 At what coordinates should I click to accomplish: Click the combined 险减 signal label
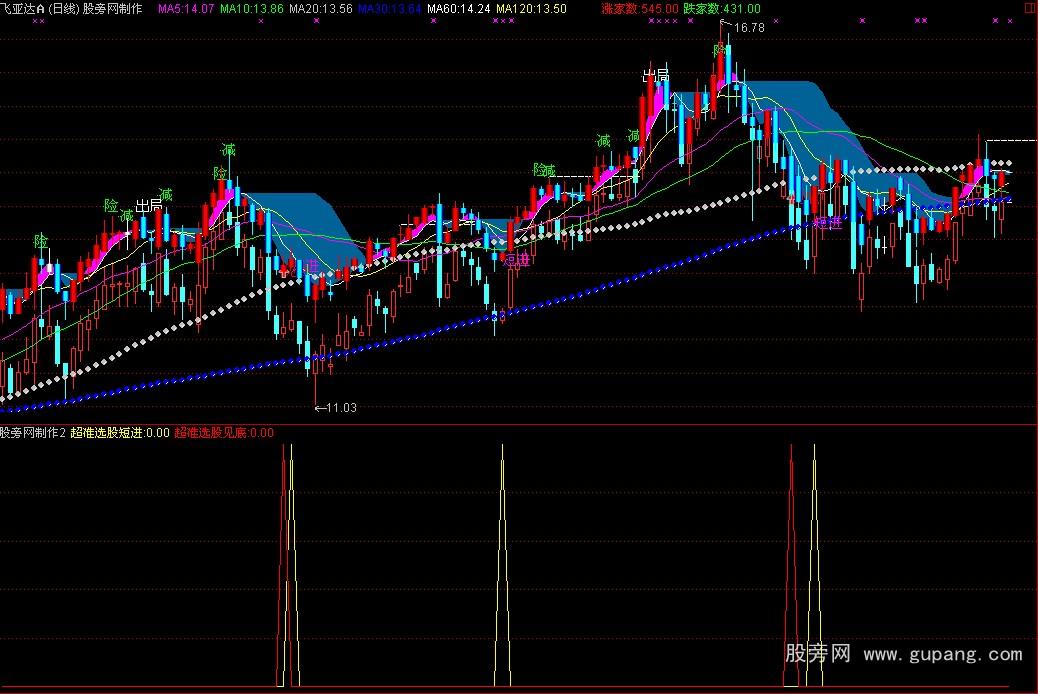pos(543,170)
